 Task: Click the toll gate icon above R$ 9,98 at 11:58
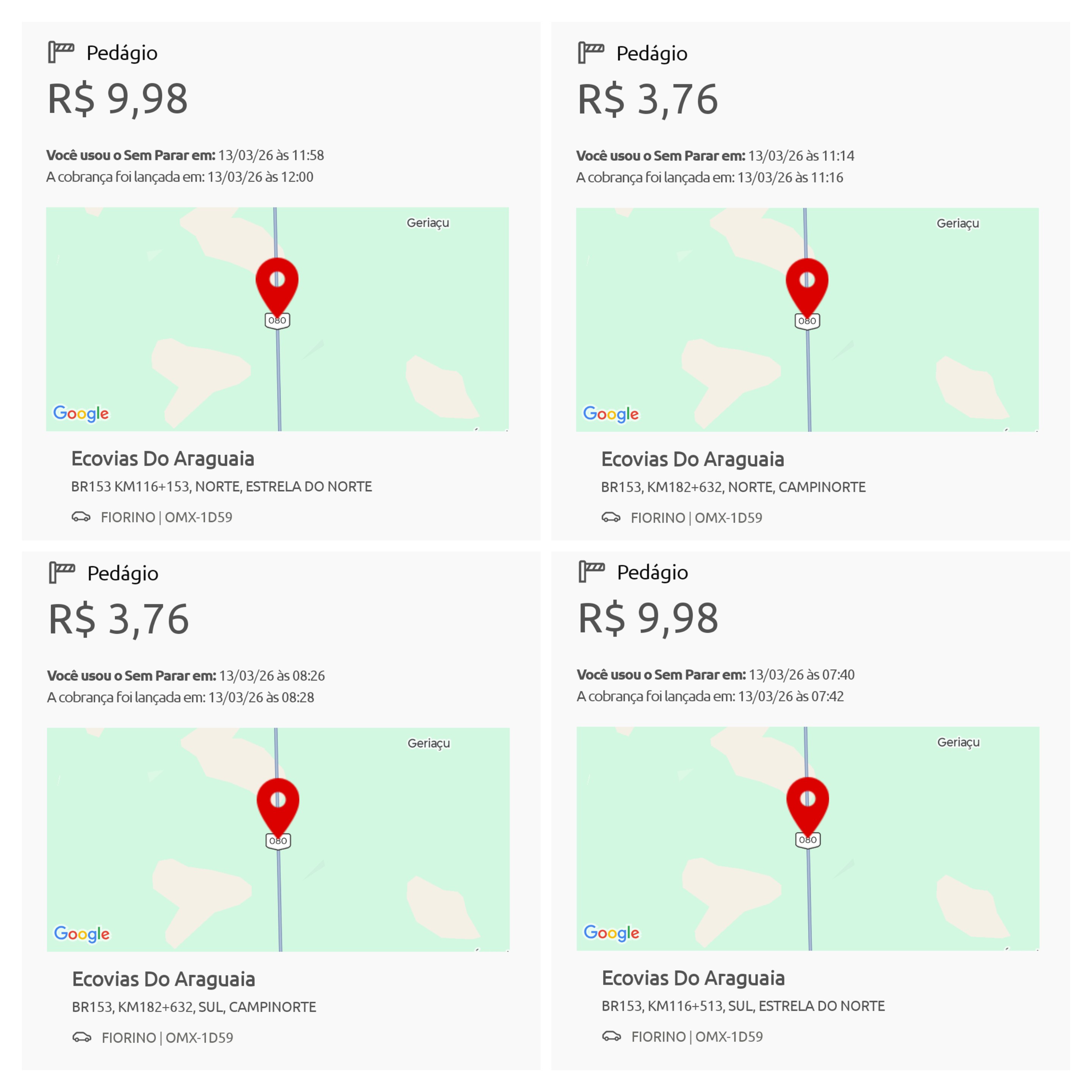coord(61,52)
